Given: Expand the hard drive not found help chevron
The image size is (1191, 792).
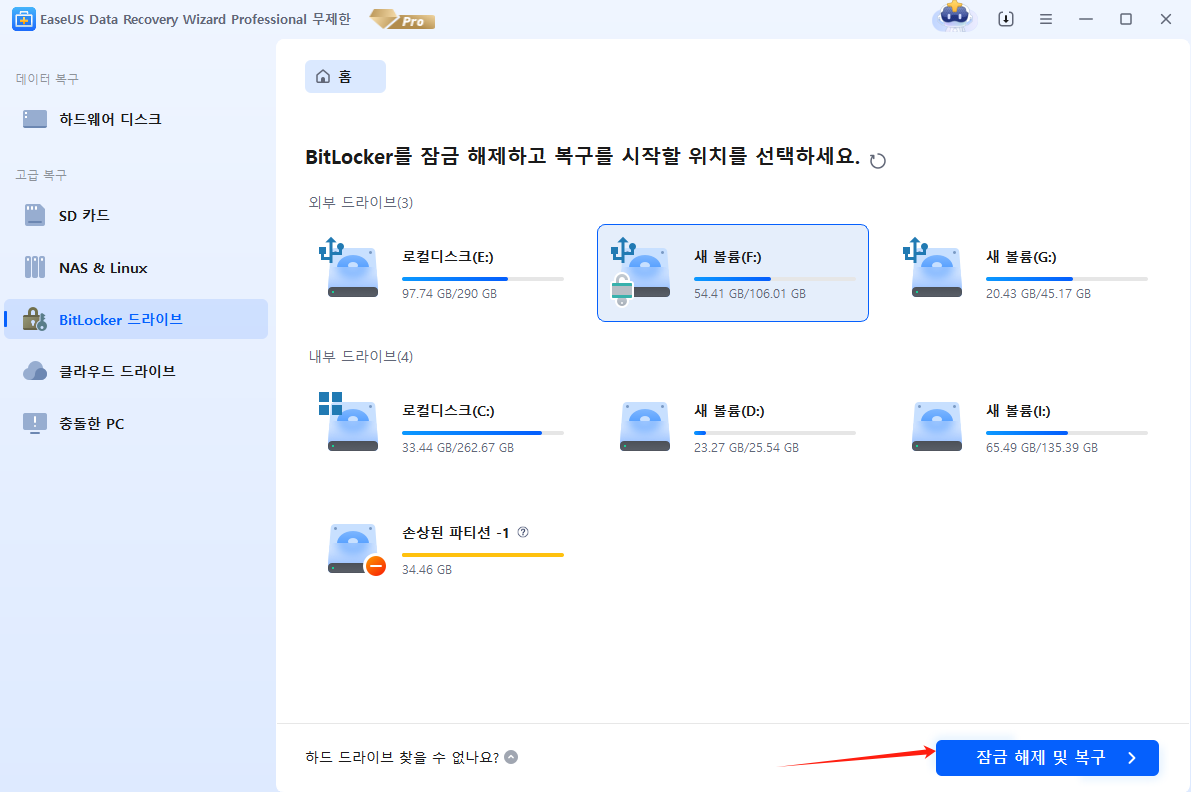Looking at the screenshot, I should click(511, 757).
